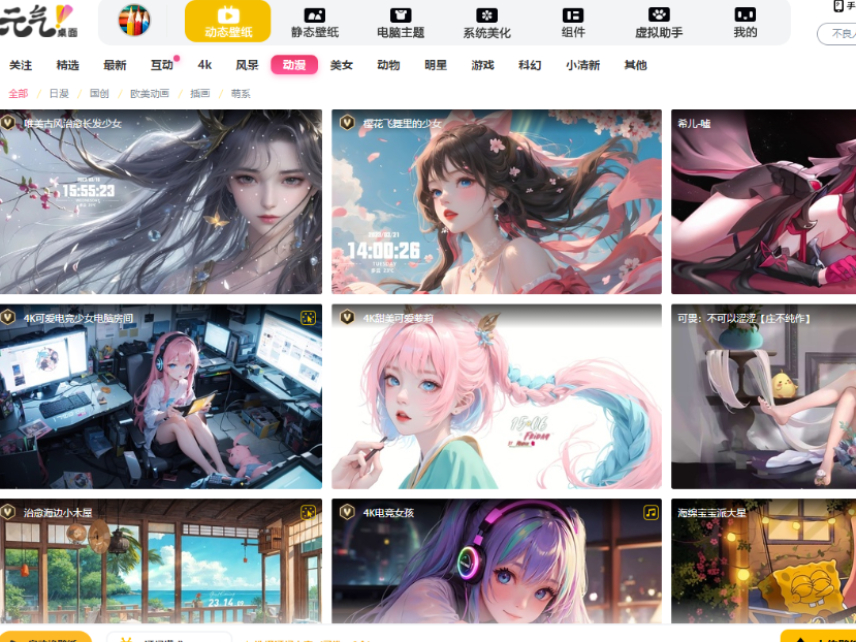The width and height of the screenshot is (856, 642).
Task: Select the 精选 category tab
Action: (x=68, y=66)
